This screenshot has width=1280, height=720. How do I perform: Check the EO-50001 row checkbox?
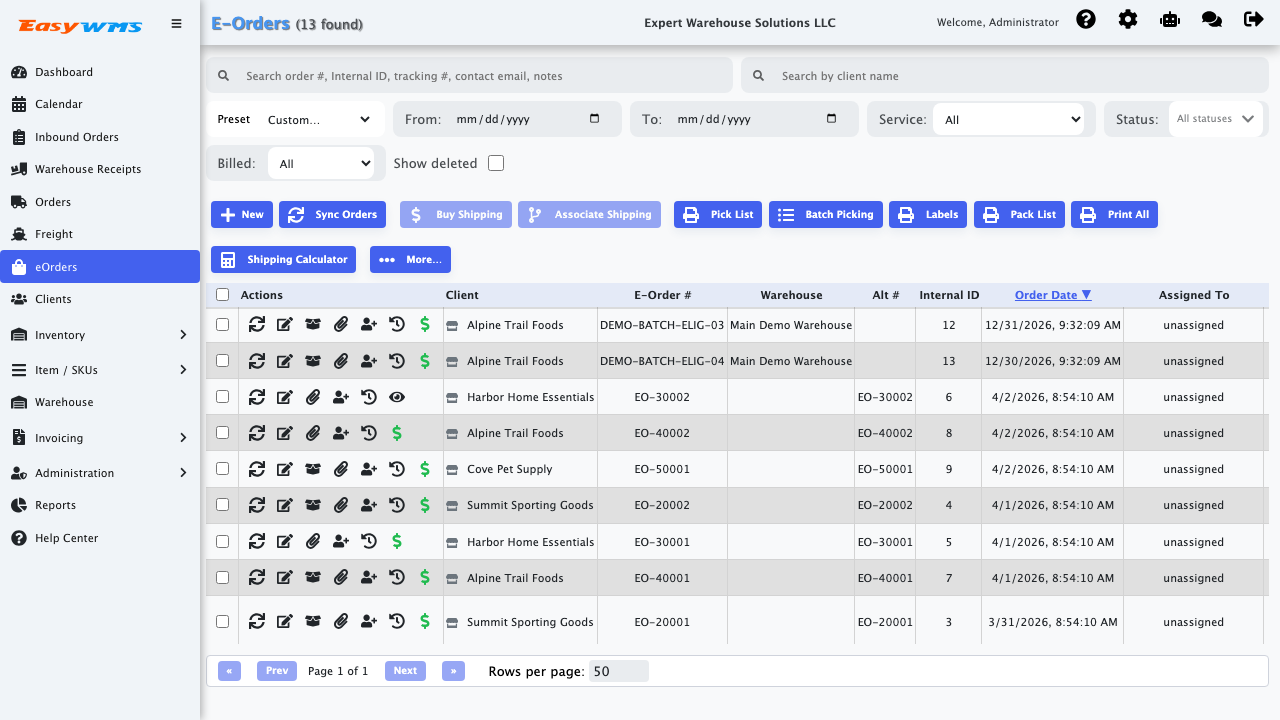222,468
